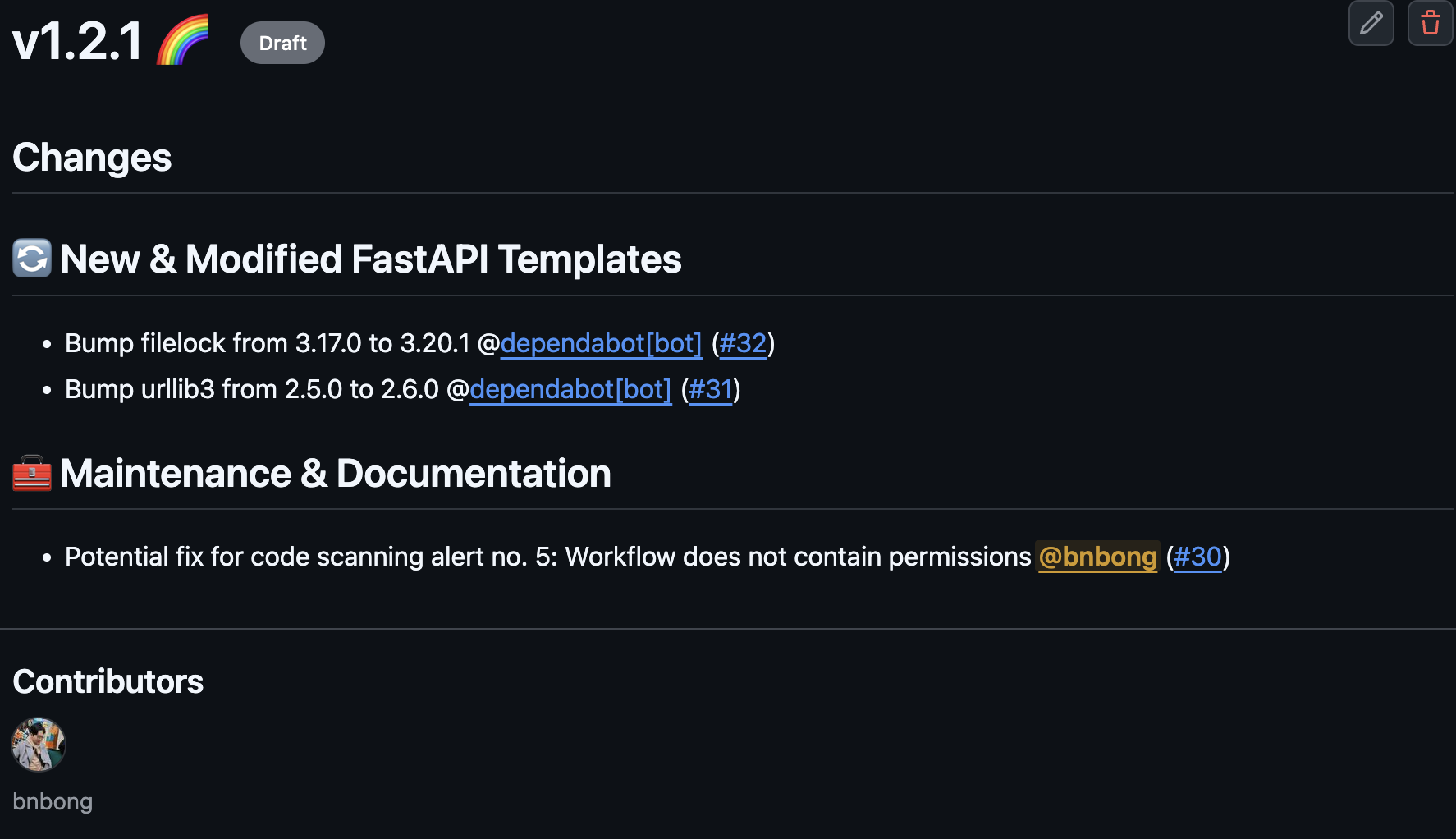
Task: Click the Draft status badge
Action: (x=282, y=43)
